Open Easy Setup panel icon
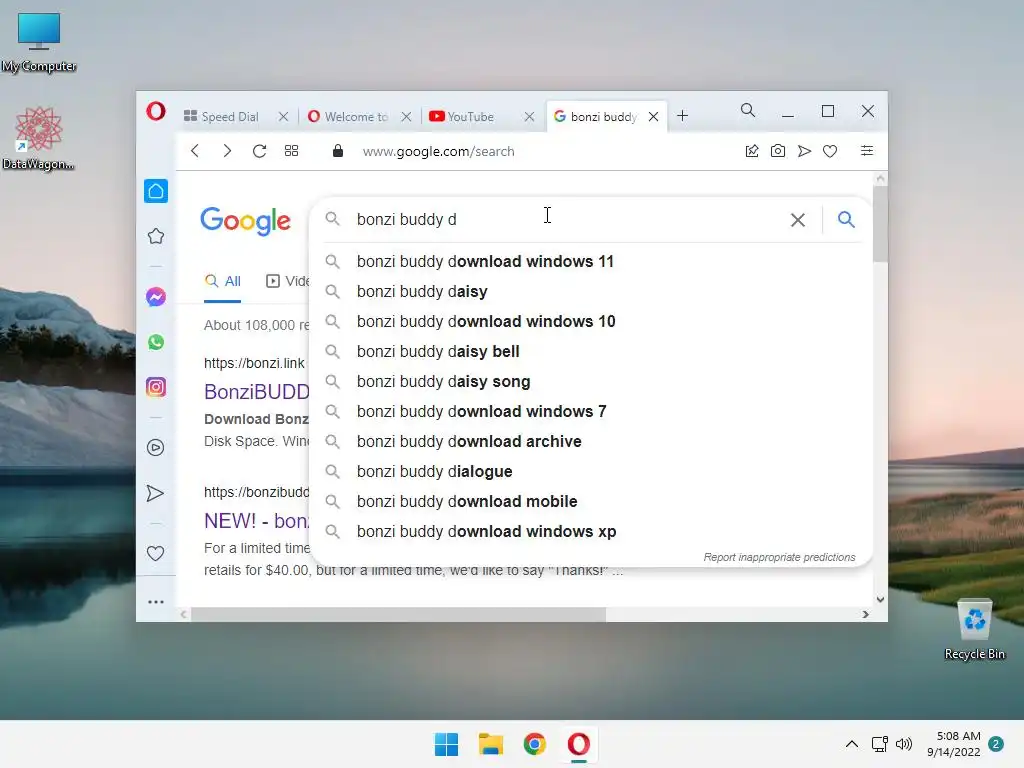The width and height of the screenshot is (1024, 768). 867,151
